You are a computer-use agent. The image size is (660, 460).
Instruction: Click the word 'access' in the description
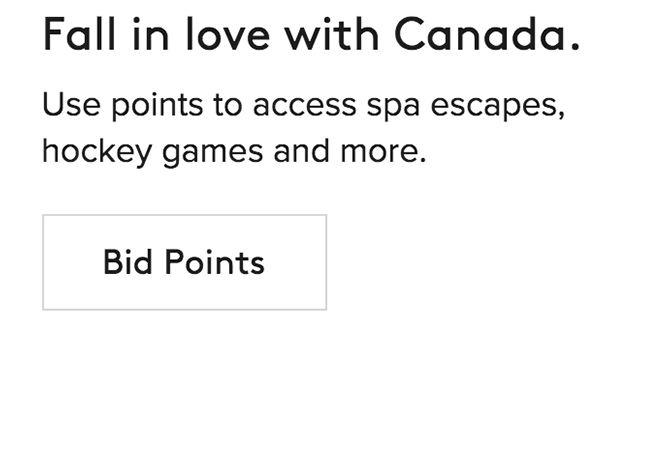click(x=302, y=105)
